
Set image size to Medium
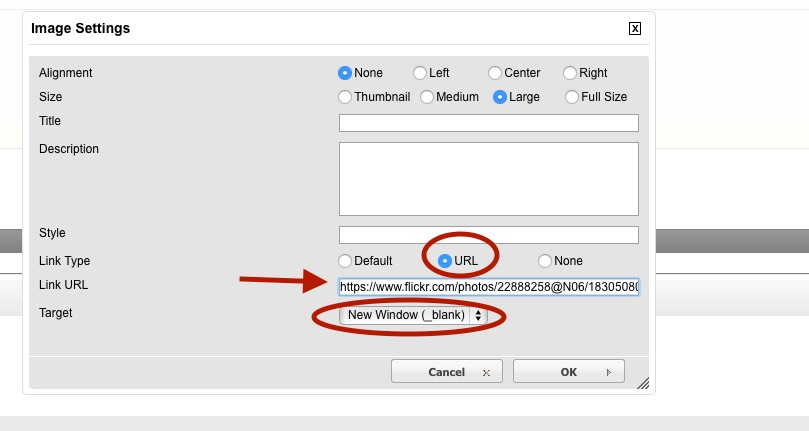(427, 97)
